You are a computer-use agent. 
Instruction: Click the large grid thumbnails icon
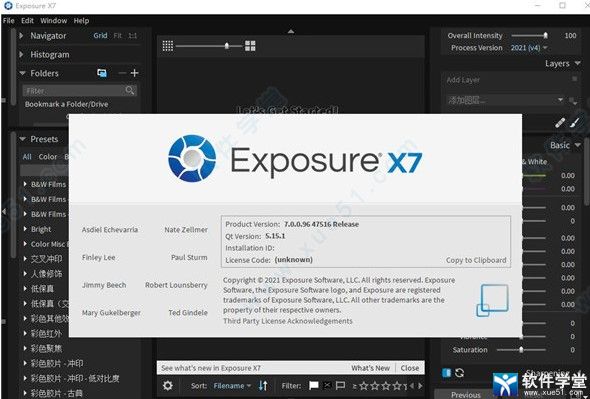(x=250, y=46)
